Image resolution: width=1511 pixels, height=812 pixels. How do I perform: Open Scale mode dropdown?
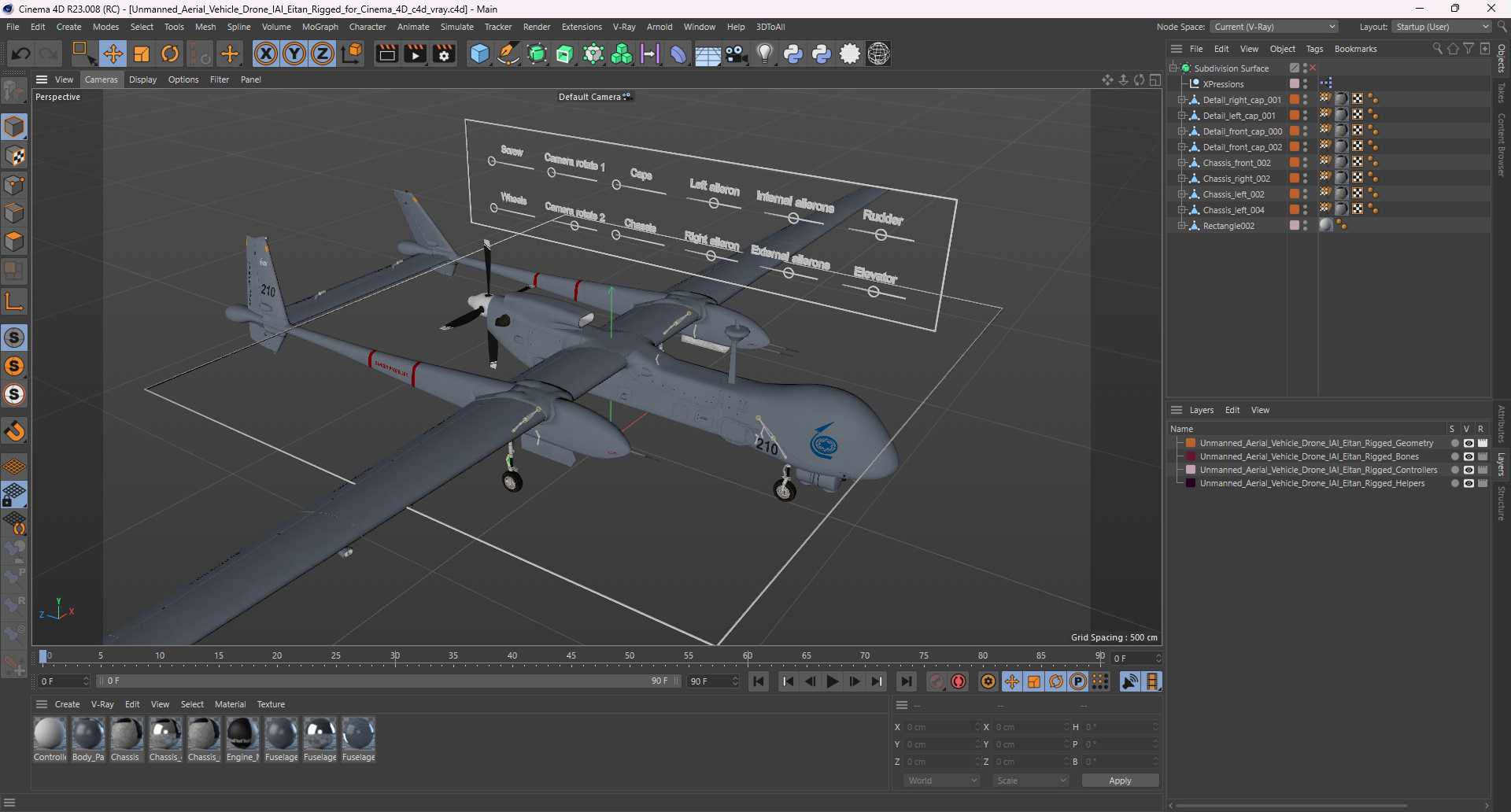click(1030, 781)
